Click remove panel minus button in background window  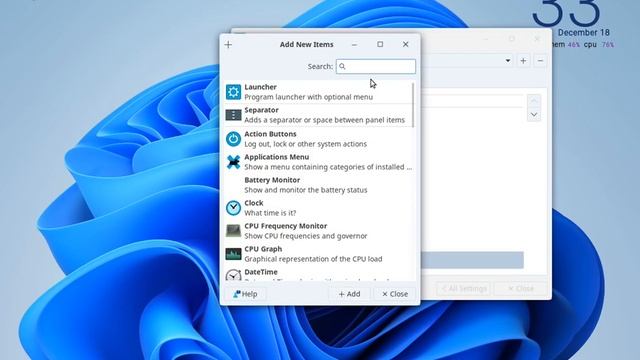540,61
